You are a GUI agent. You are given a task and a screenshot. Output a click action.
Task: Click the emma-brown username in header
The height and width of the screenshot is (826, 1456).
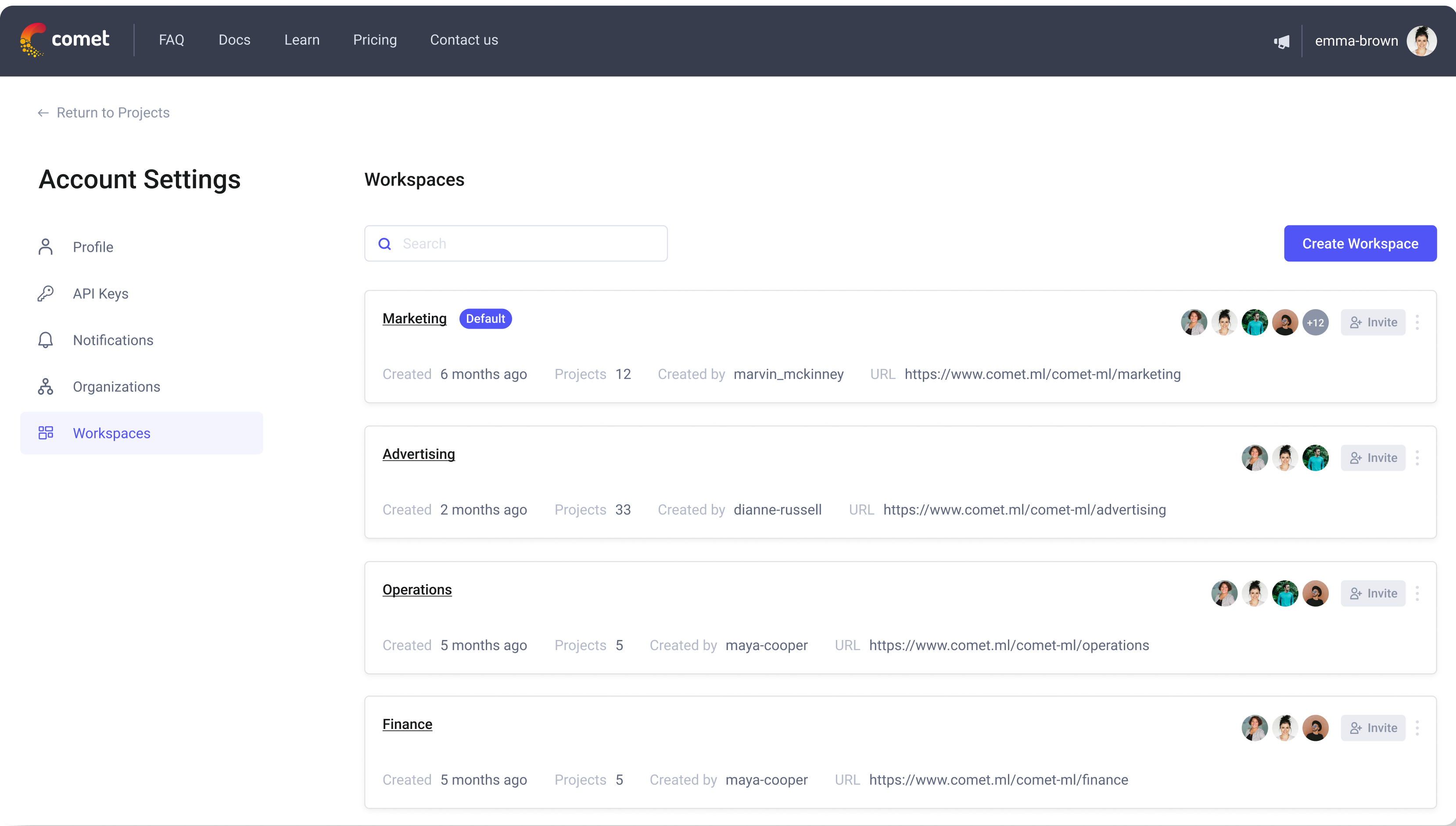[x=1356, y=41]
